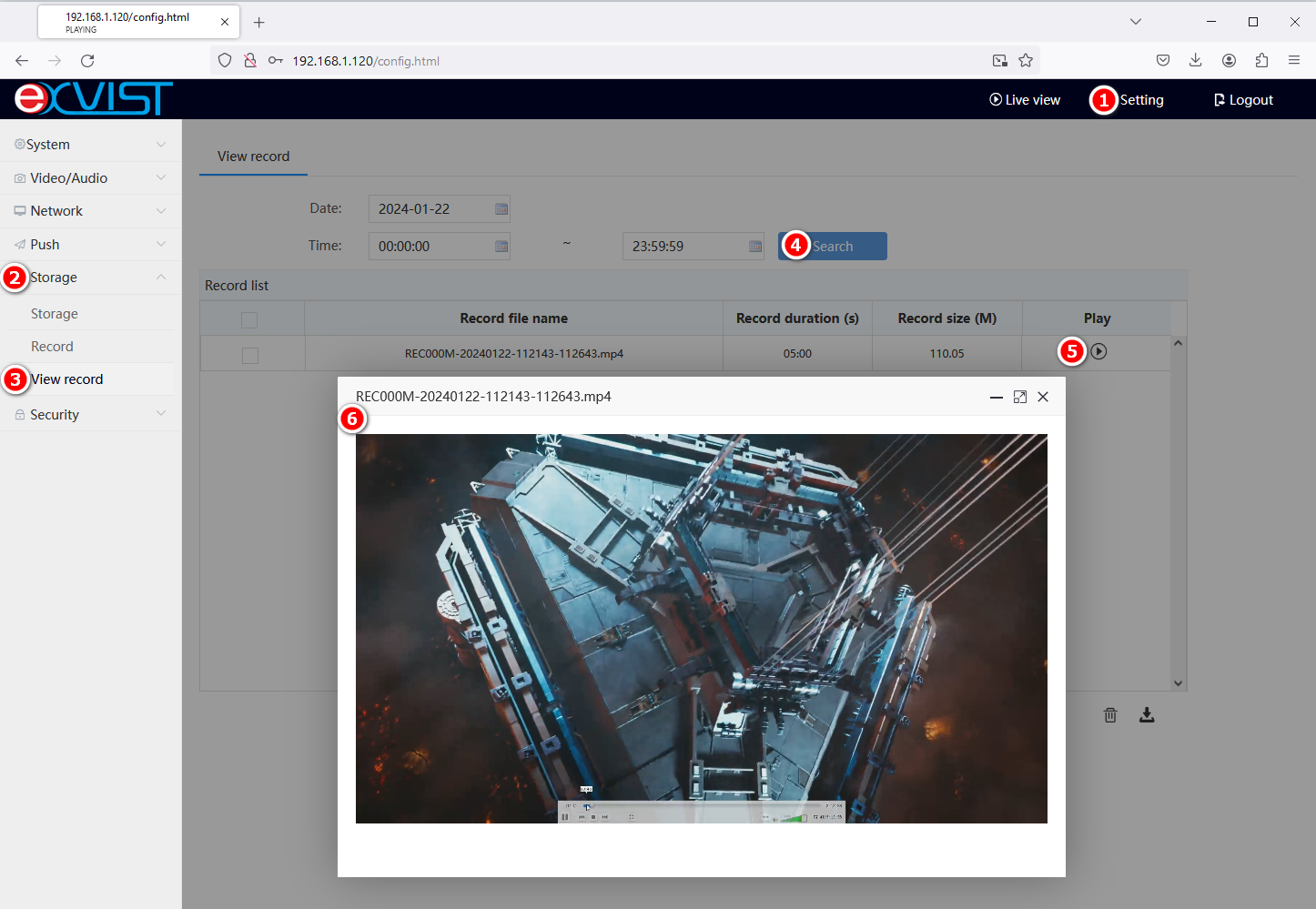Select View record in sidebar
The image size is (1316, 909).
[67, 379]
